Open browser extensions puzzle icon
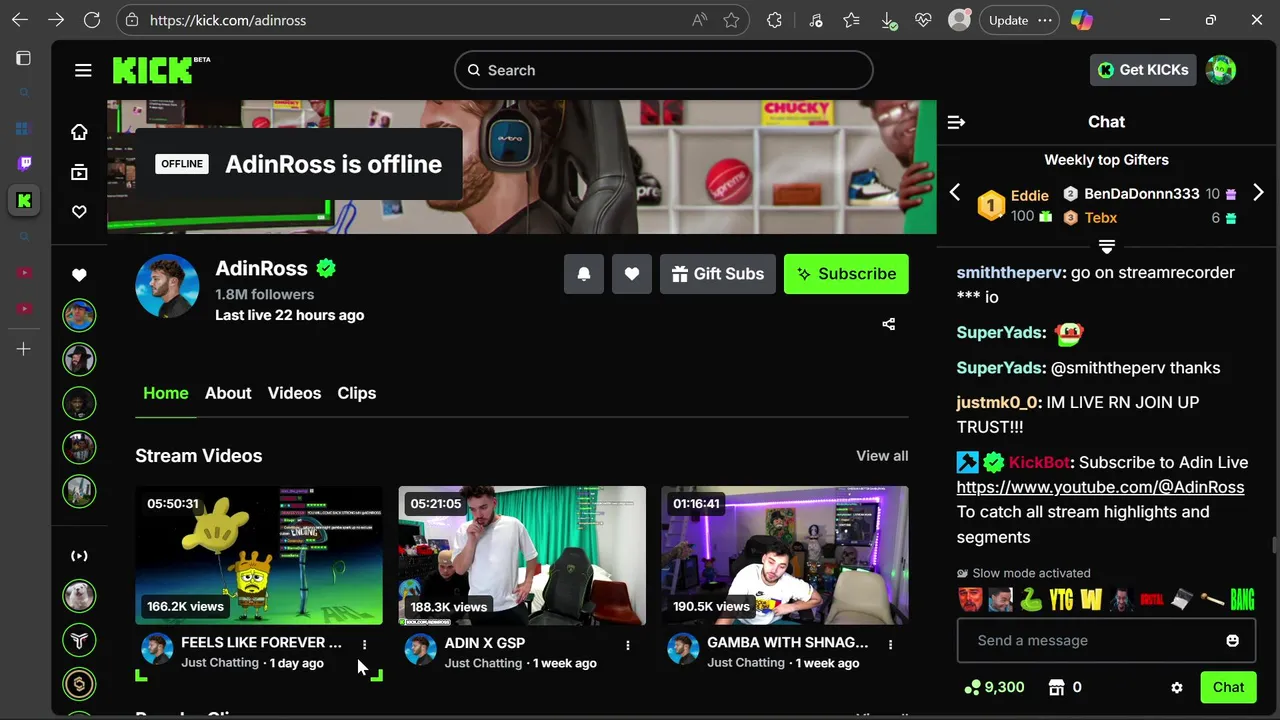Screen dimensions: 1280x720 coord(774,20)
